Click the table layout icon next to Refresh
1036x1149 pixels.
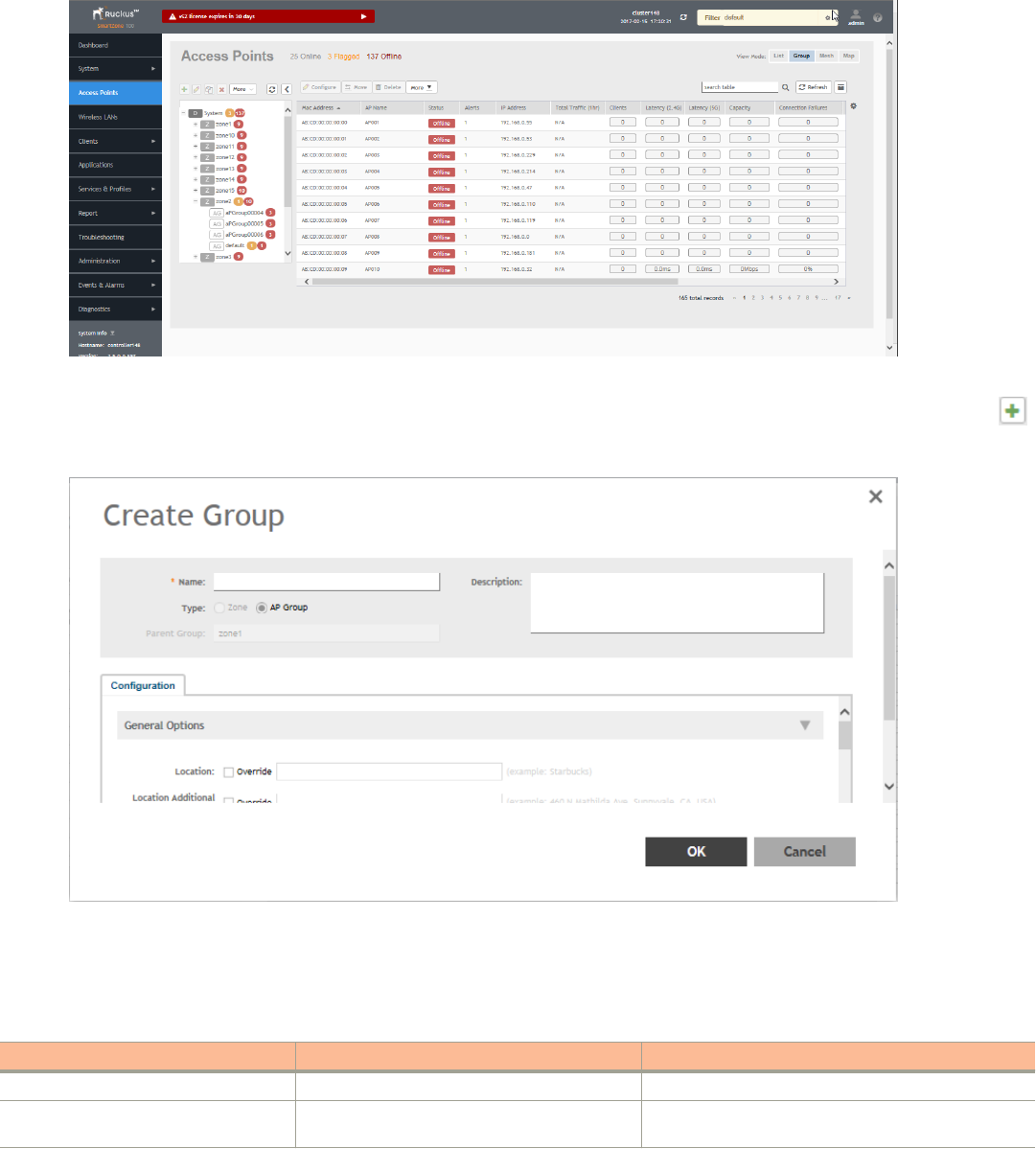click(x=841, y=87)
